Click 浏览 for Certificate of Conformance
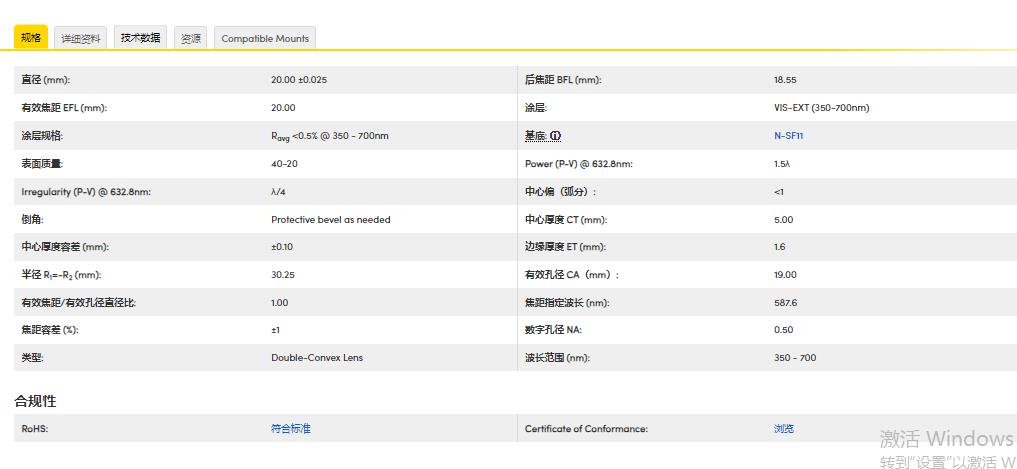 (784, 428)
